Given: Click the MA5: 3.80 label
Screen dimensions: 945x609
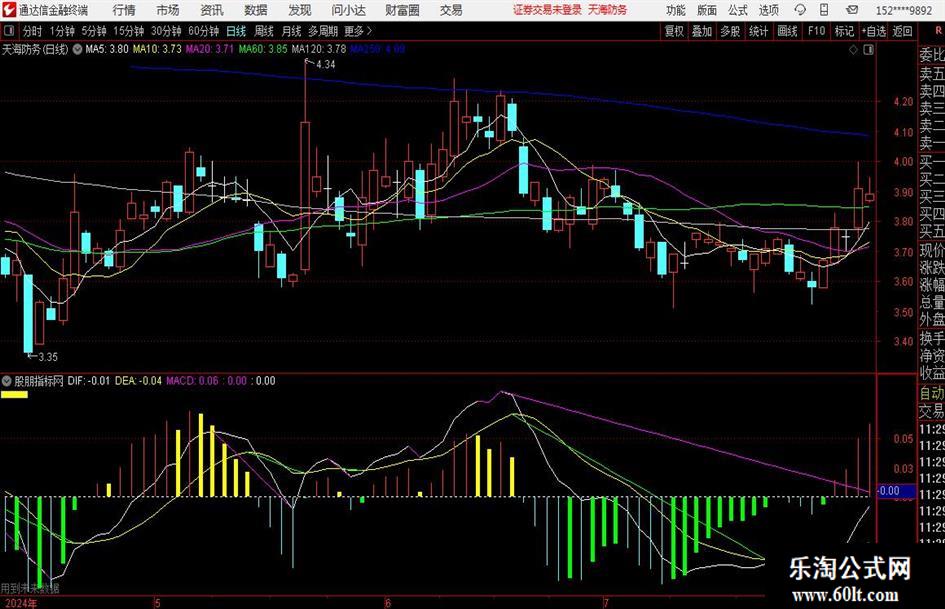Looking at the screenshot, I should [x=107, y=49].
